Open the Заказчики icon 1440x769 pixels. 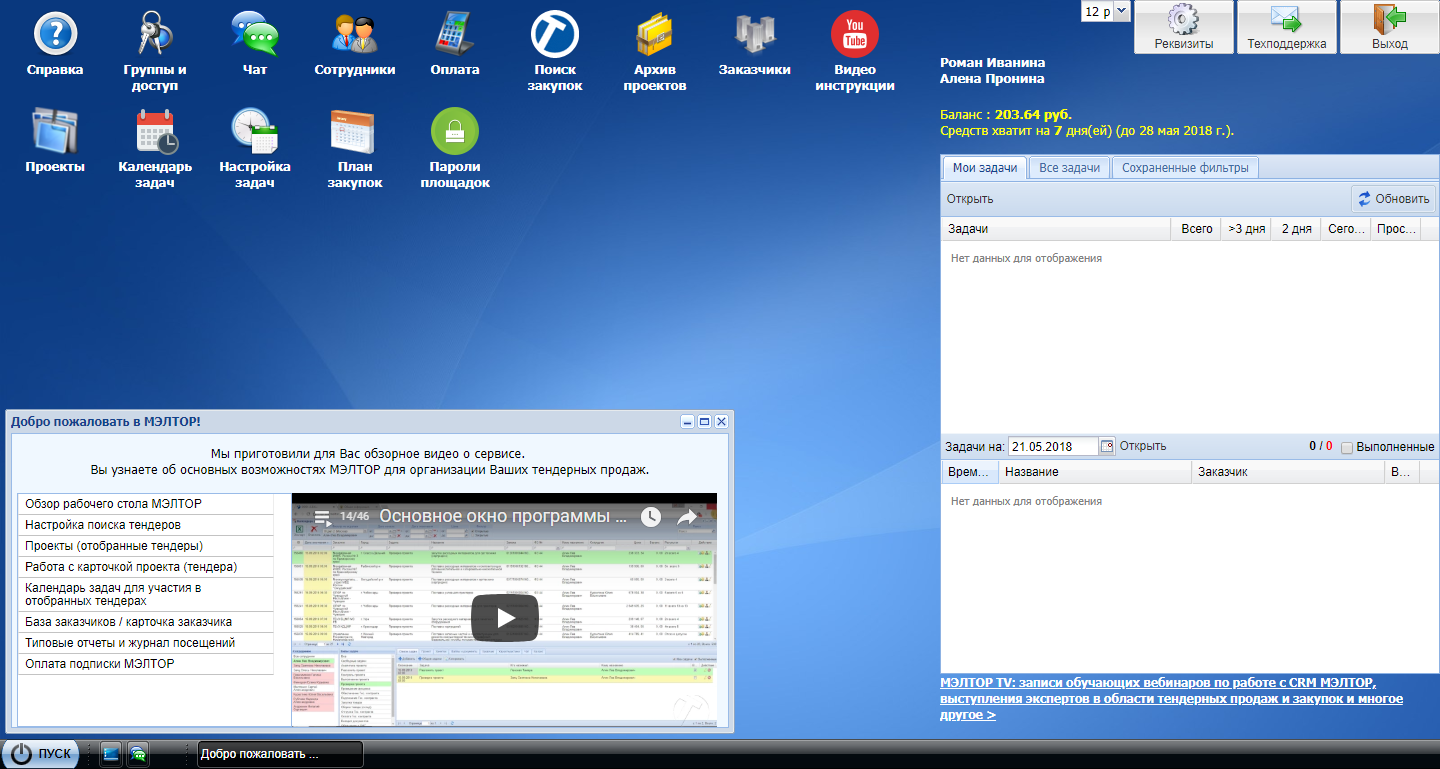coord(755,34)
